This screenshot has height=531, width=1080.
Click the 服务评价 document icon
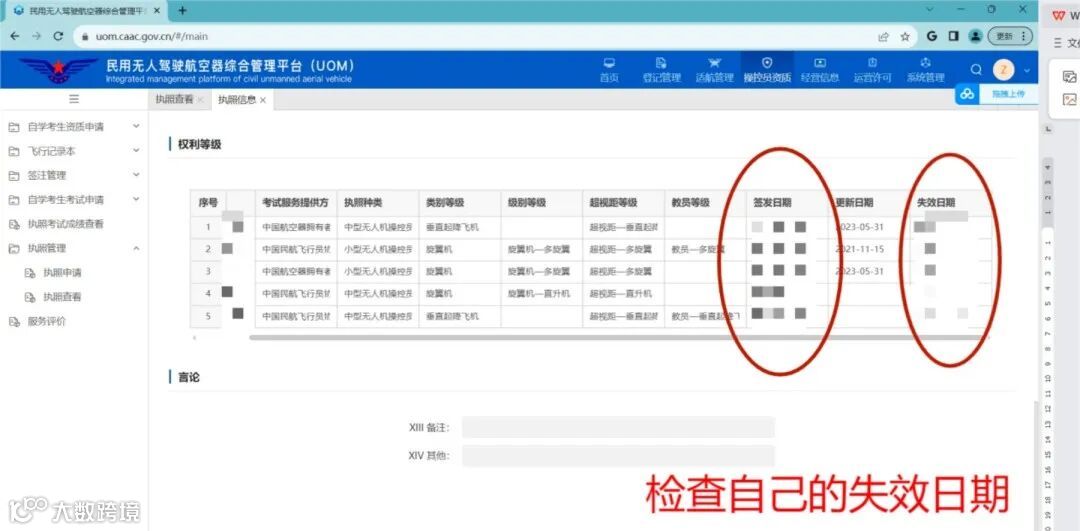tap(13, 321)
